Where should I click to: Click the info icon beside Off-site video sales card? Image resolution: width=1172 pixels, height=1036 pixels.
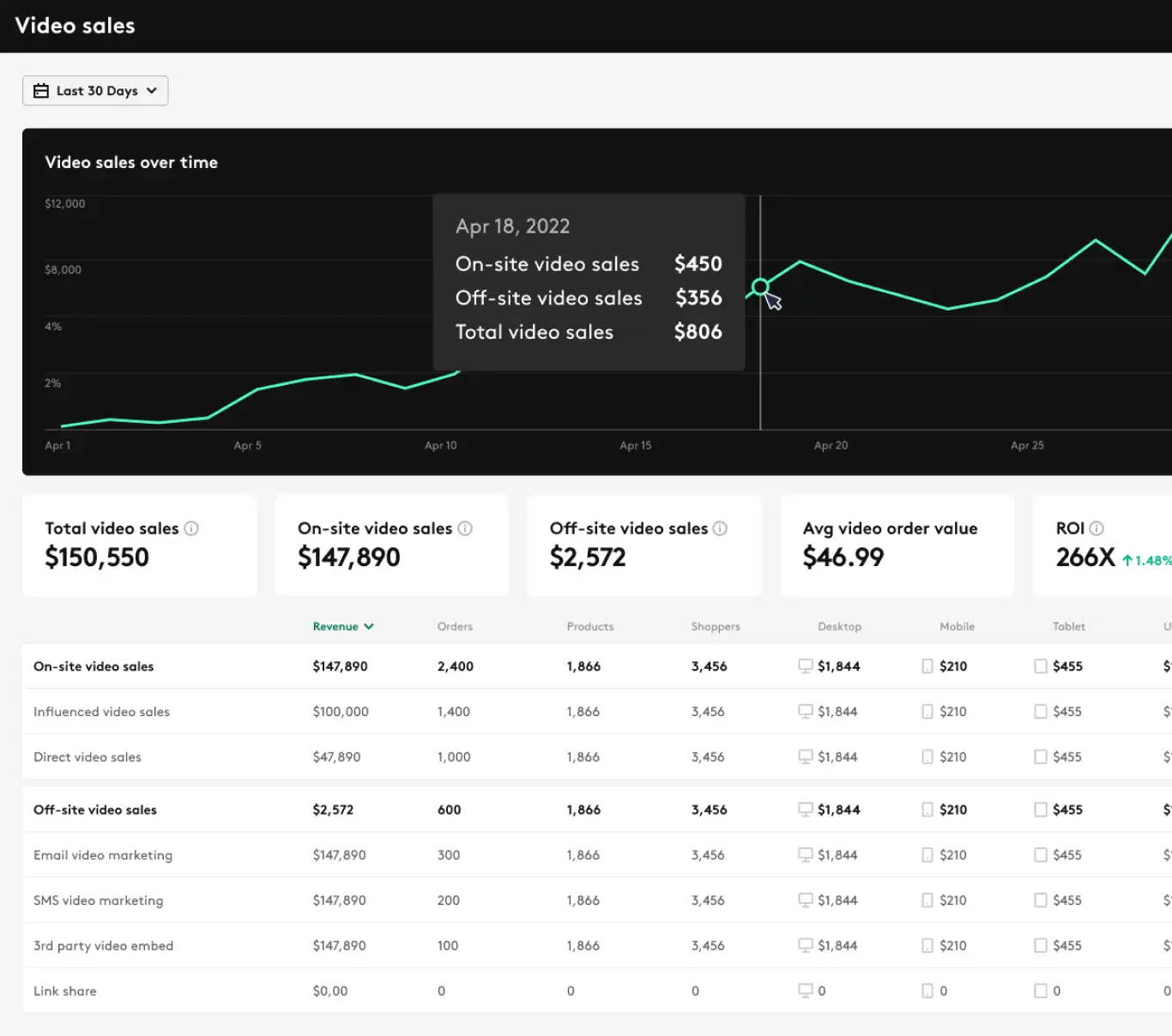pos(720,528)
